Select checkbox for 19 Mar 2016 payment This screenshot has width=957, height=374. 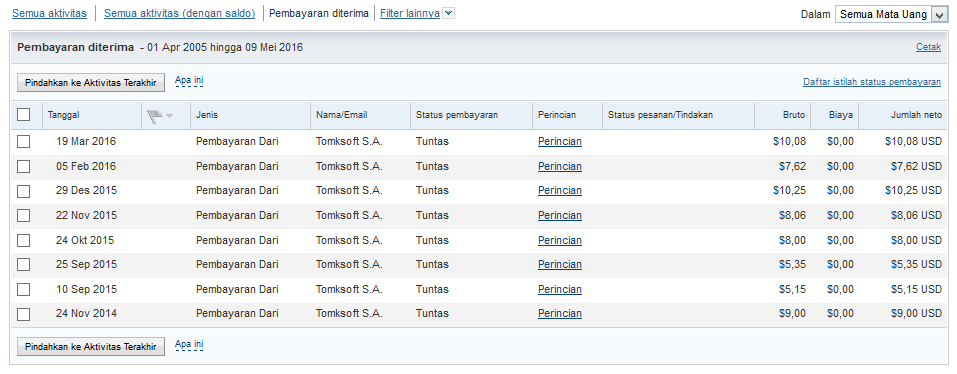(23, 142)
